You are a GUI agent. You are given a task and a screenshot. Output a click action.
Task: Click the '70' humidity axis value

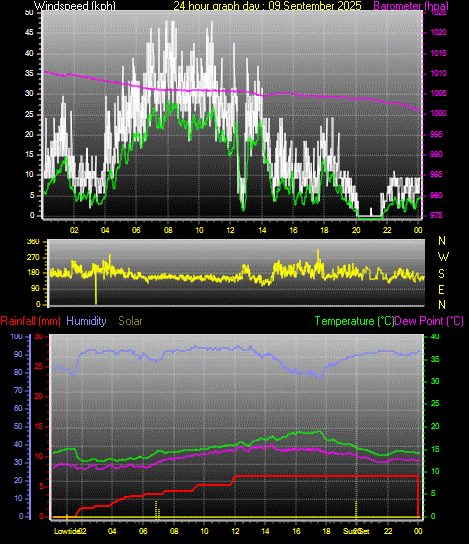[18, 390]
